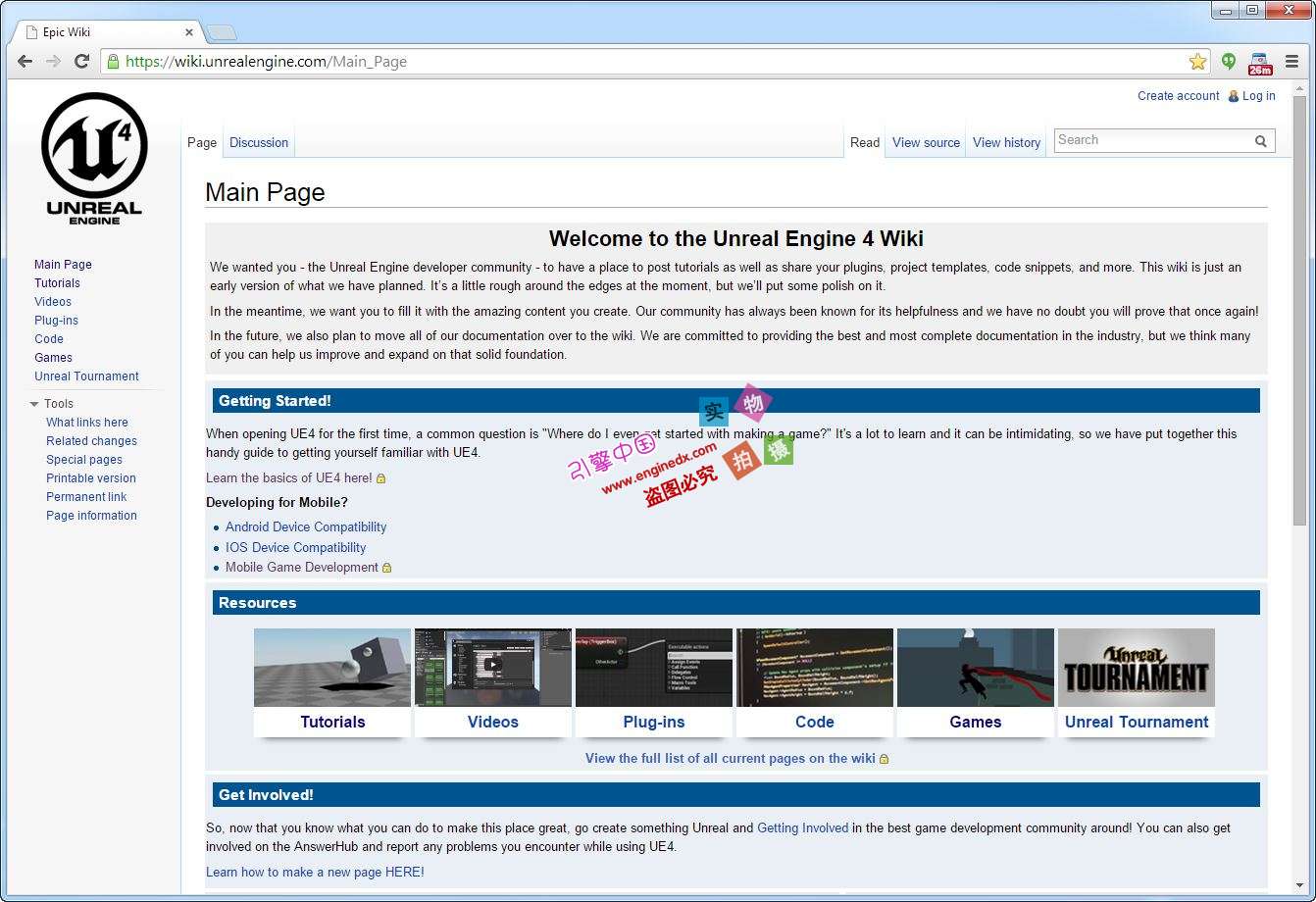The image size is (1316, 902).
Task: Open Printable version link
Action: pyautogui.click(x=91, y=478)
